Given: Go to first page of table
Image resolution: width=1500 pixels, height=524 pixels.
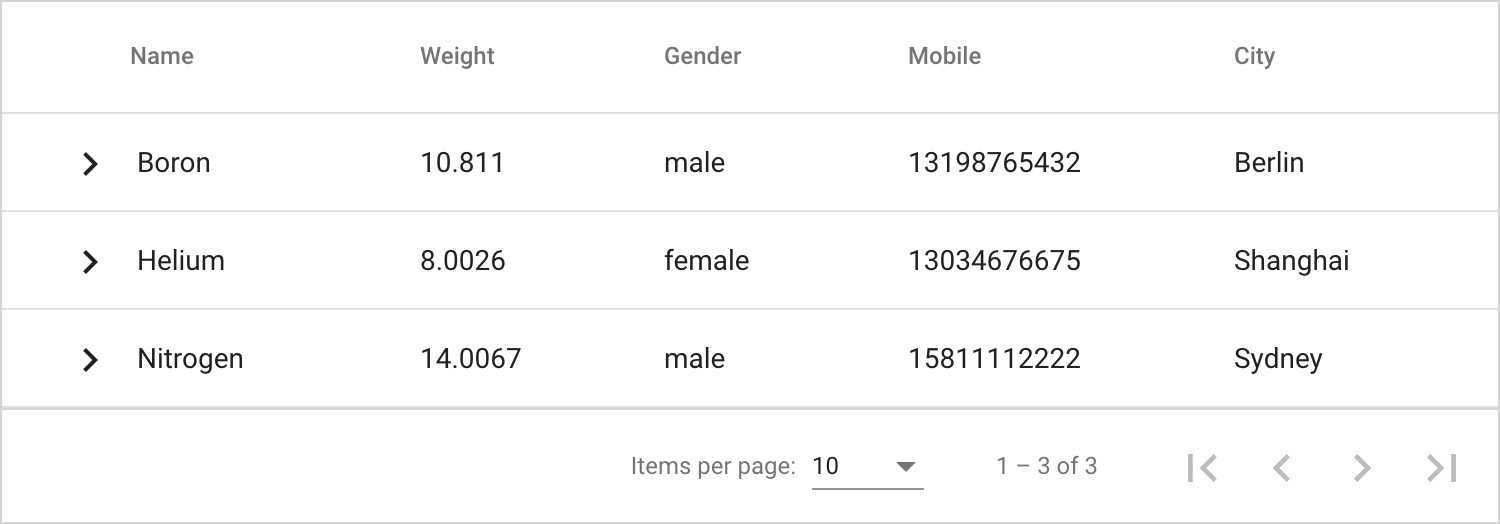Looking at the screenshot, I should (1202, 467).
